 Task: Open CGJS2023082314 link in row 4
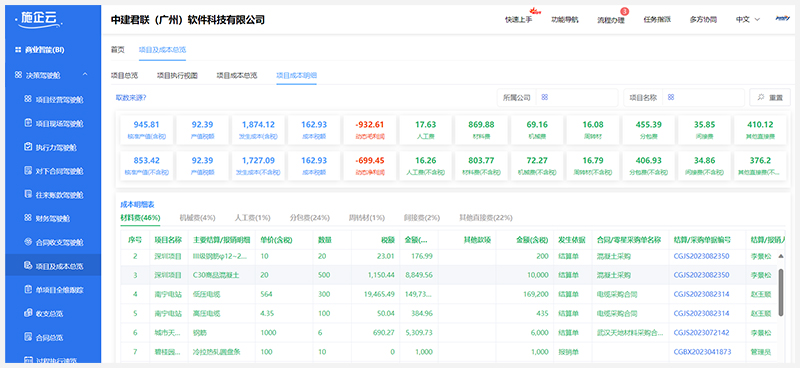pyautogui.click(x=702, y=294)
